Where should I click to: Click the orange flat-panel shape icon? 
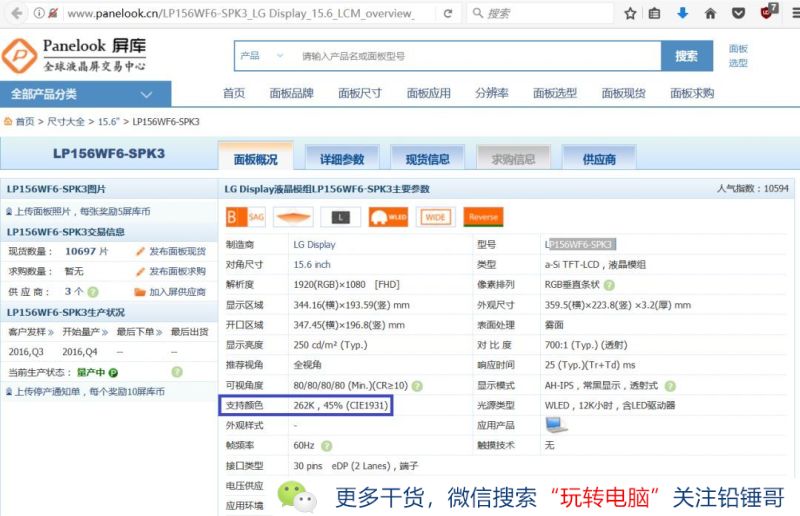click(x=293, y=217)
